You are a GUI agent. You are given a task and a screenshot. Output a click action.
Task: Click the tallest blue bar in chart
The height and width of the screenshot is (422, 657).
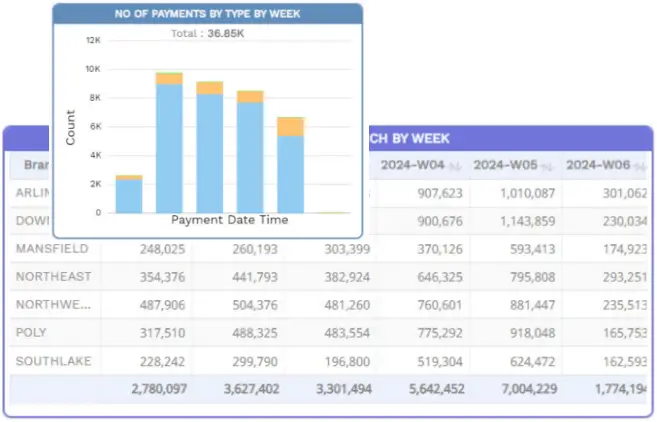(169, 150)
